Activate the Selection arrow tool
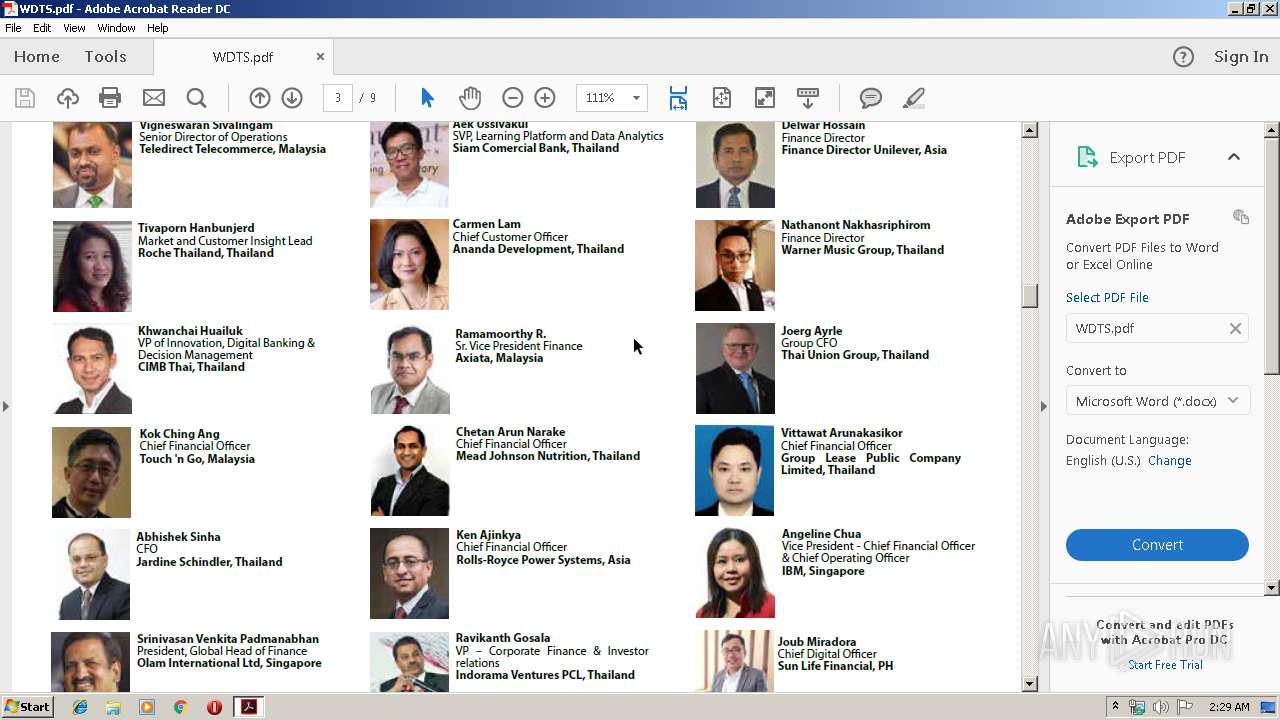Screen dimensions: 1280x720 428,98
